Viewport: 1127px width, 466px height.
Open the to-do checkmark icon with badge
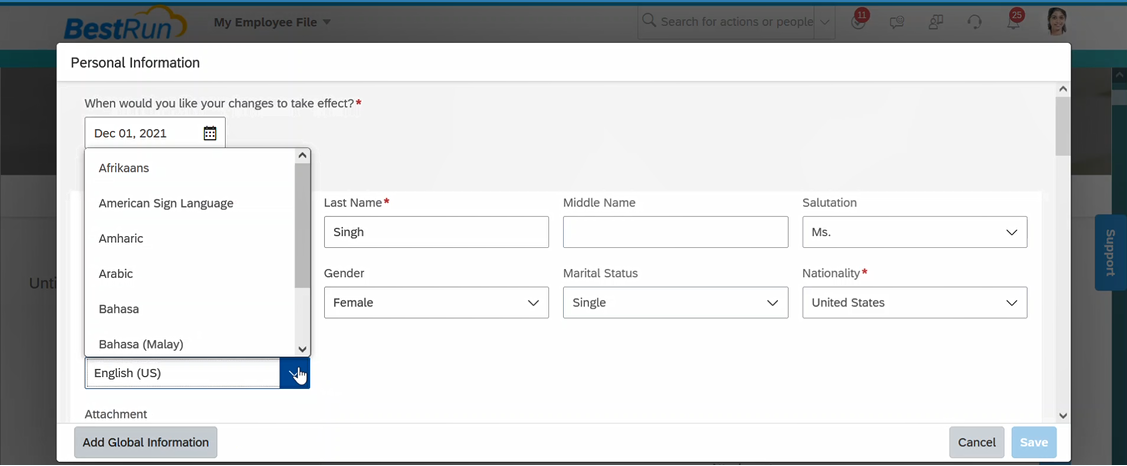click(857, 22)
